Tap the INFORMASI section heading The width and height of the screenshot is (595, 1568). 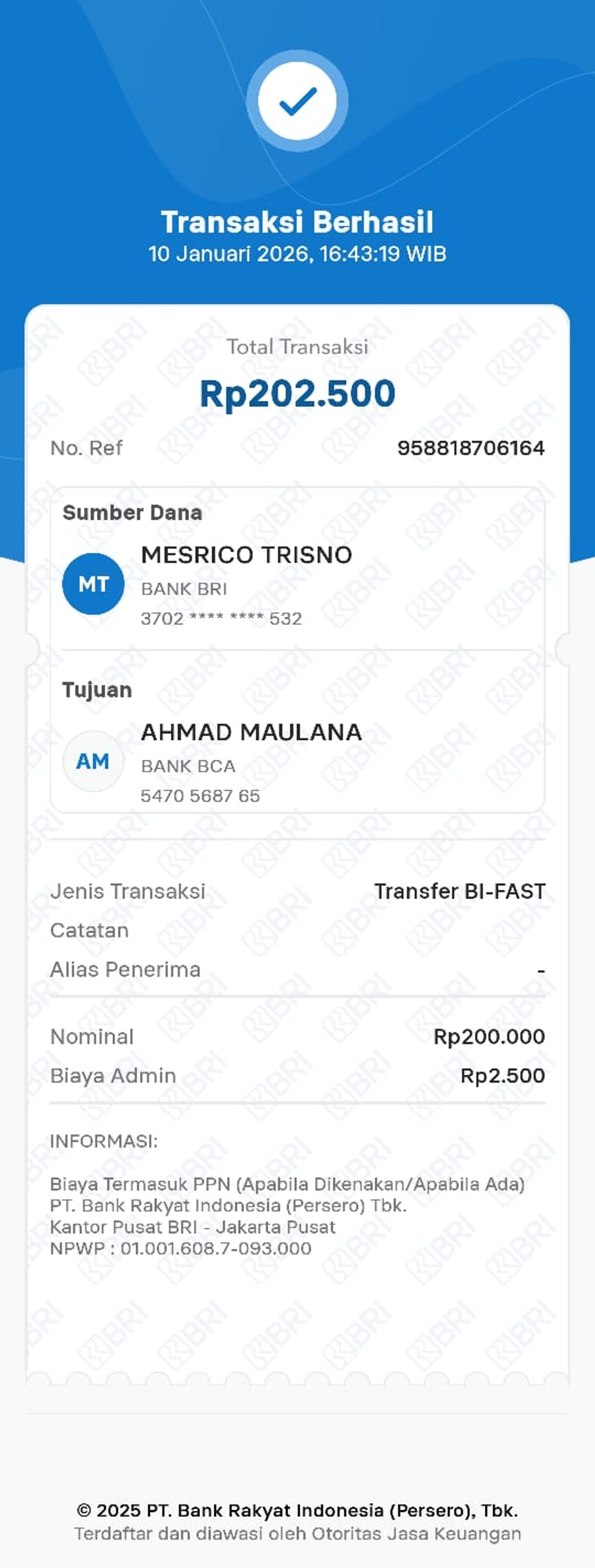pos(104,1140)
